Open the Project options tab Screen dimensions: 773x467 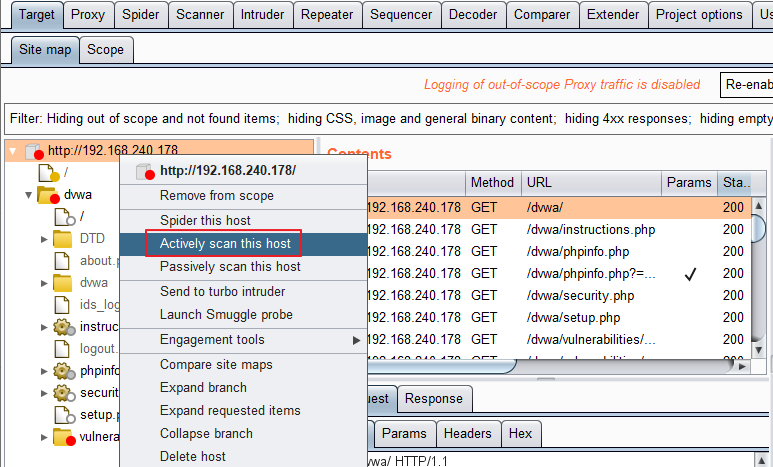[x=700, y=15]
